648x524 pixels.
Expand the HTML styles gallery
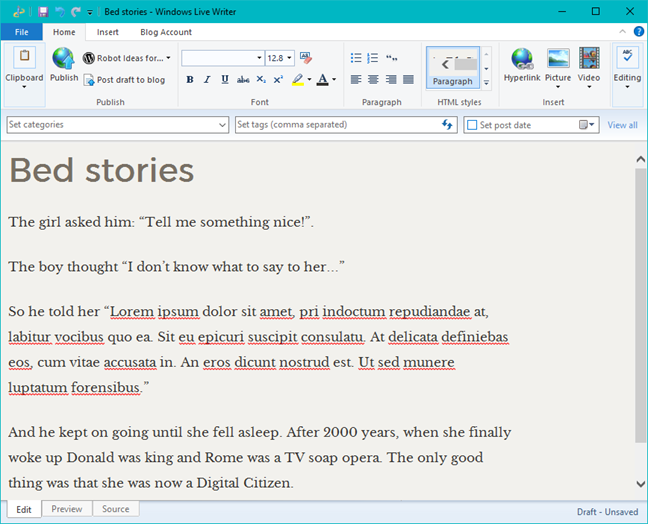[x=486, y=83]
